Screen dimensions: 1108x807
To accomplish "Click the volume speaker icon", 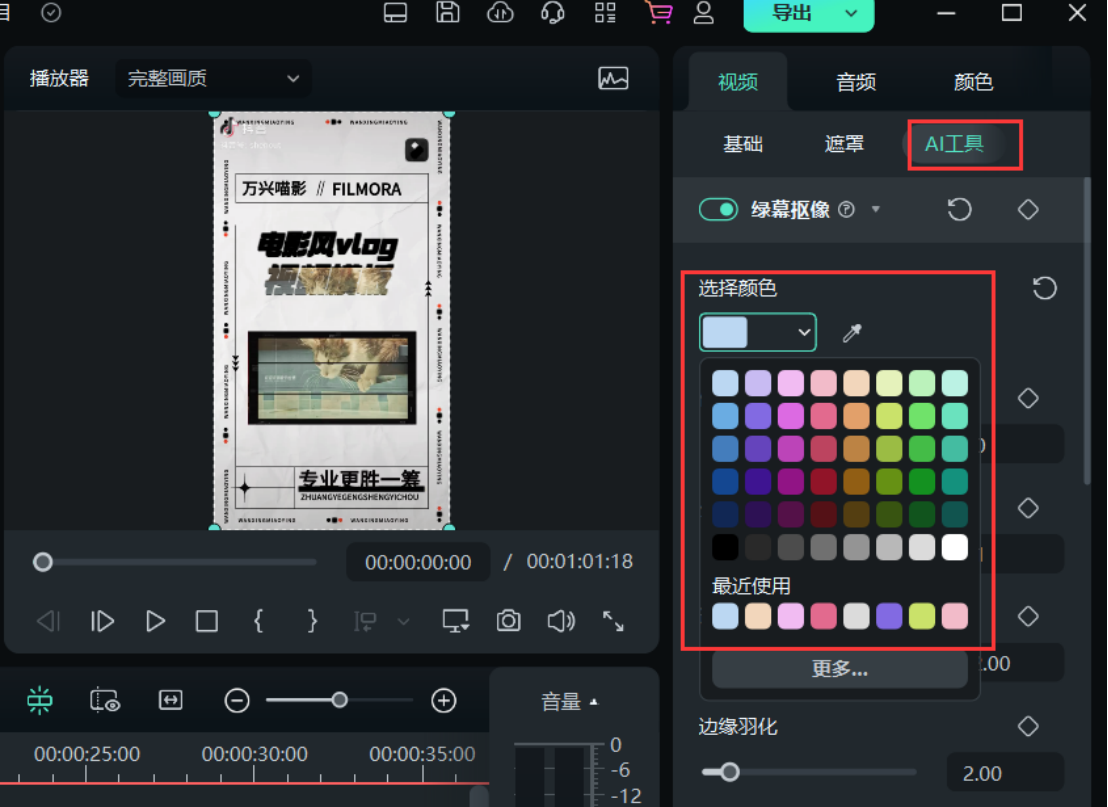I will point(561,621).
